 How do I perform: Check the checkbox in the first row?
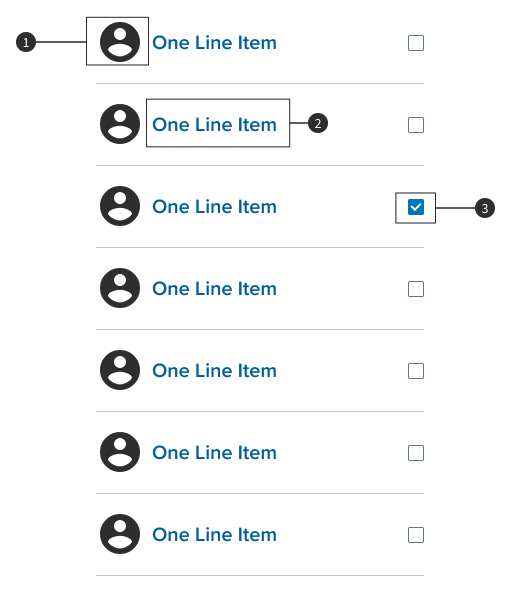pyautogui.click(x=416, y=43)
